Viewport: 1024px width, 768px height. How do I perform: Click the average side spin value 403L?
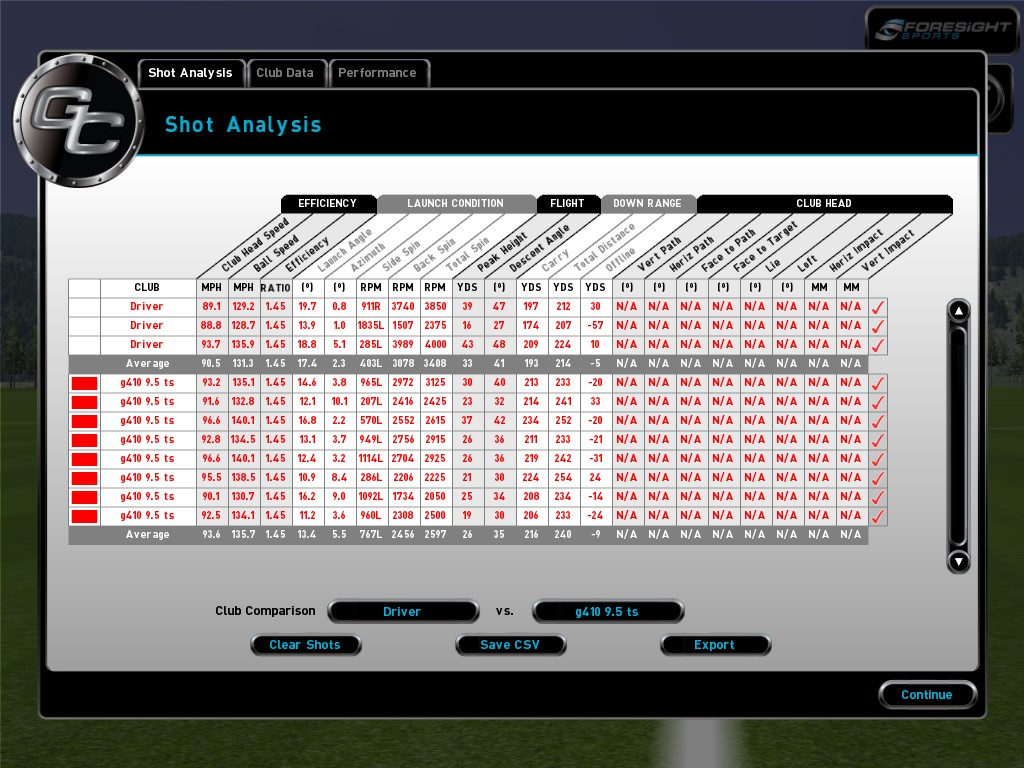click(371, 364)
